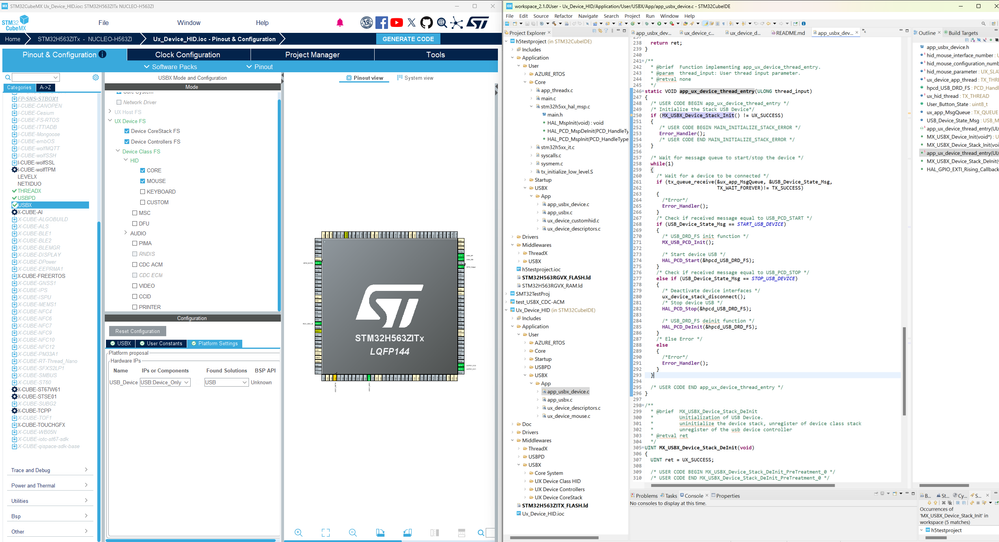Viewport: 999px width, 542px height.
Task: Minimize the Project Explorer panel in CubeIDE
Action: pos(616,31)
